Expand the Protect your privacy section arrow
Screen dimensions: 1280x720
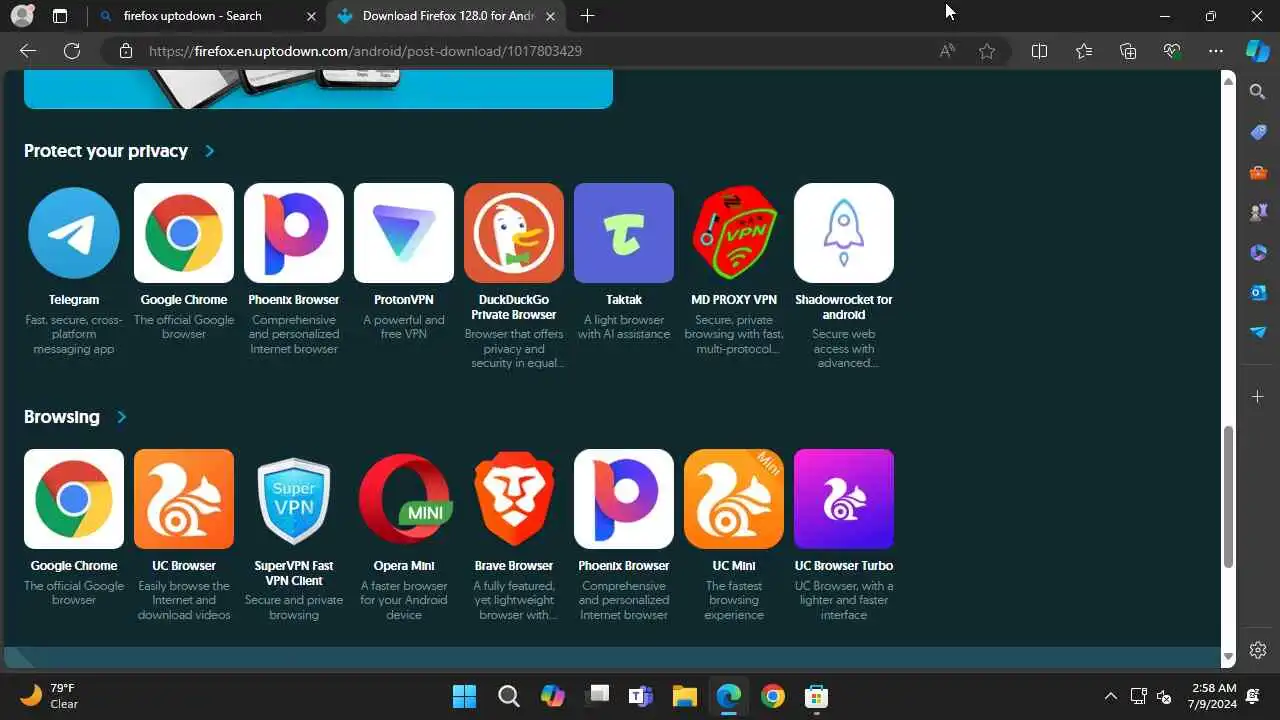[x=209, y=151]
